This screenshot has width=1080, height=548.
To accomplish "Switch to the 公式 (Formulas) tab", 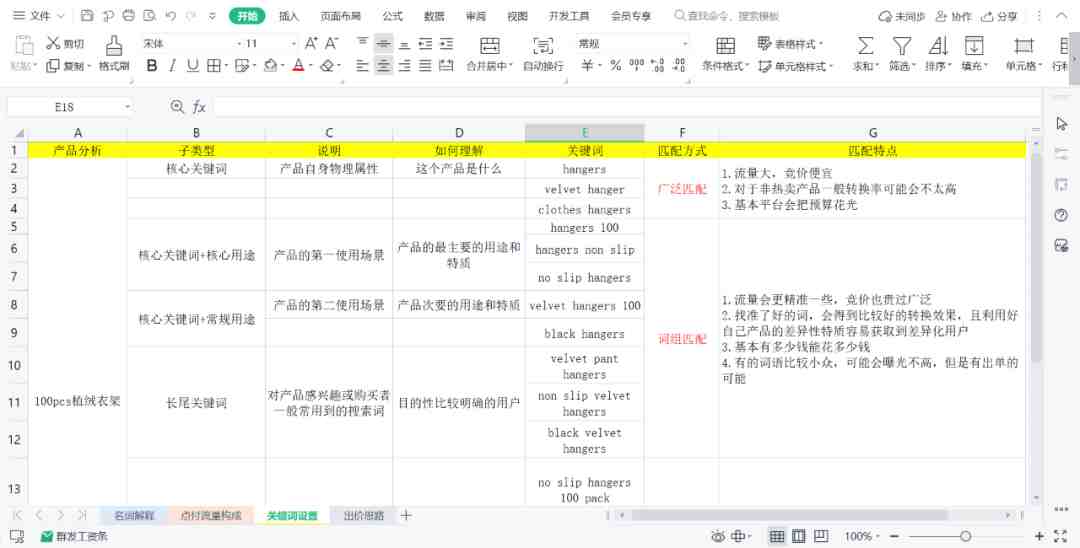I will [393, 15].
